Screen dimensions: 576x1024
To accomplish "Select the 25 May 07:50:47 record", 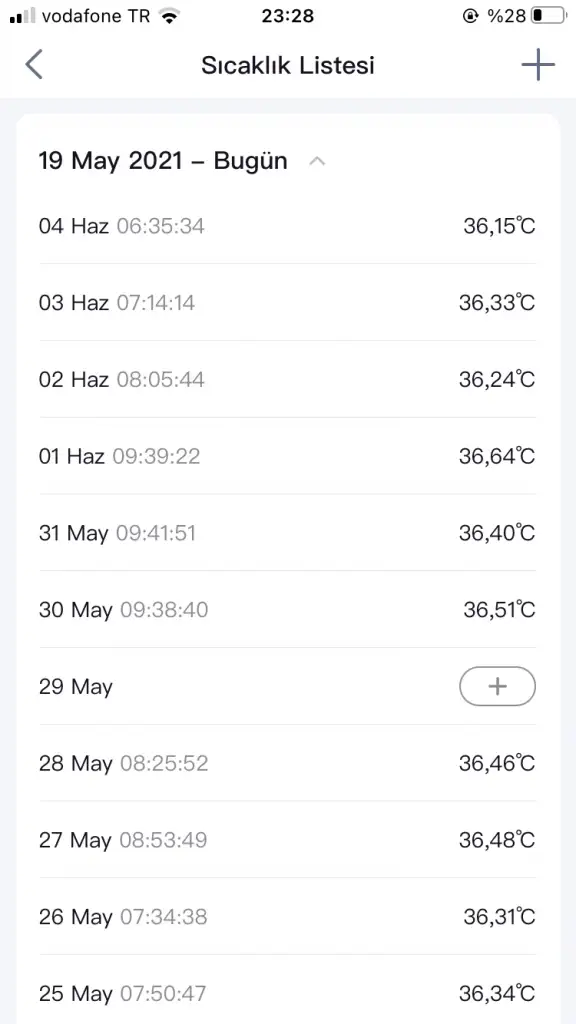I will tap(288, 993).
